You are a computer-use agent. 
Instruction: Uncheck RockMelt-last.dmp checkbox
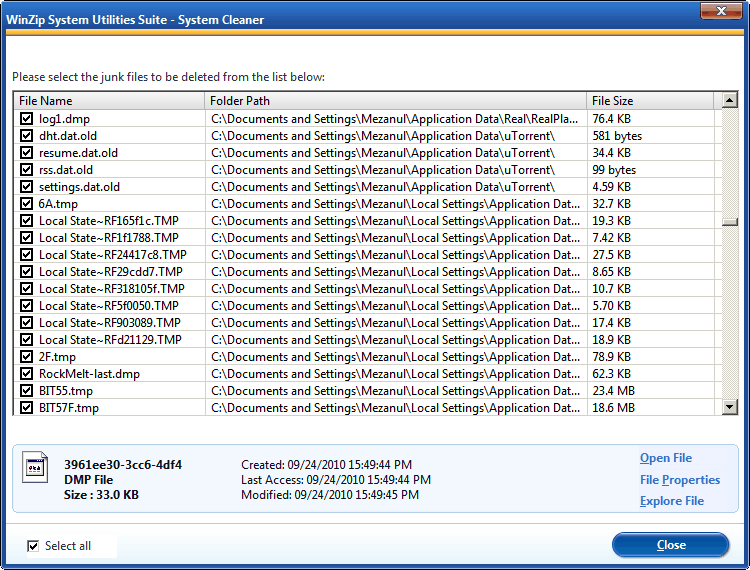point(26,373)
